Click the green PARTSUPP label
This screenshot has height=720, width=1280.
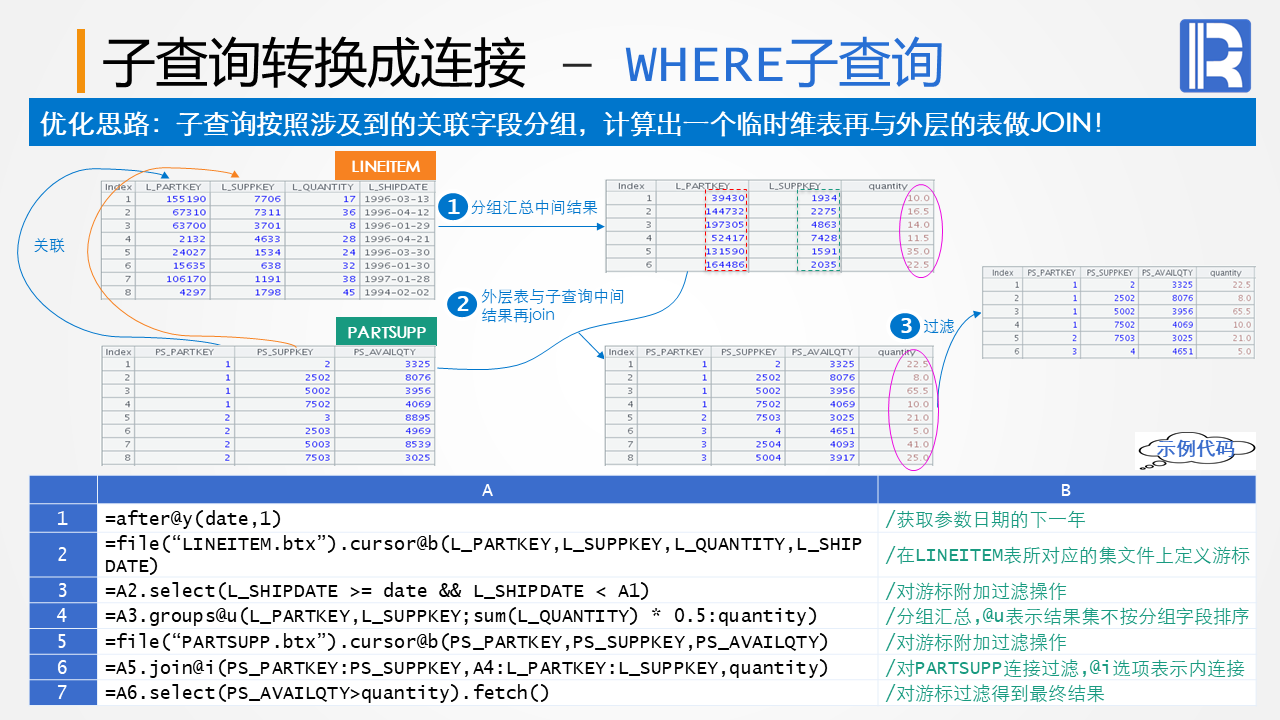click(x=386, y=332)
